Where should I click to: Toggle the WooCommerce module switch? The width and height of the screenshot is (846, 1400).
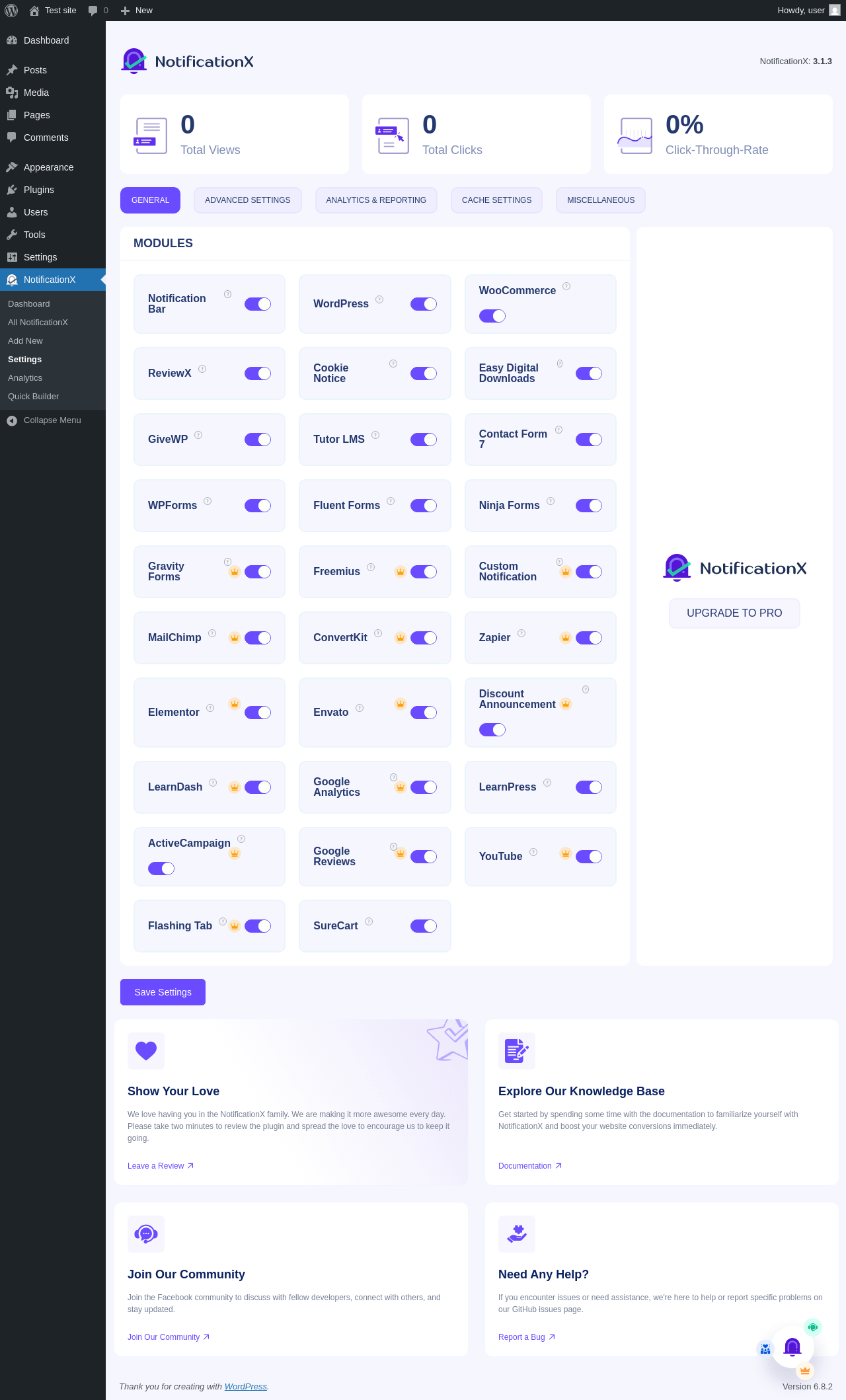[492, 316]
